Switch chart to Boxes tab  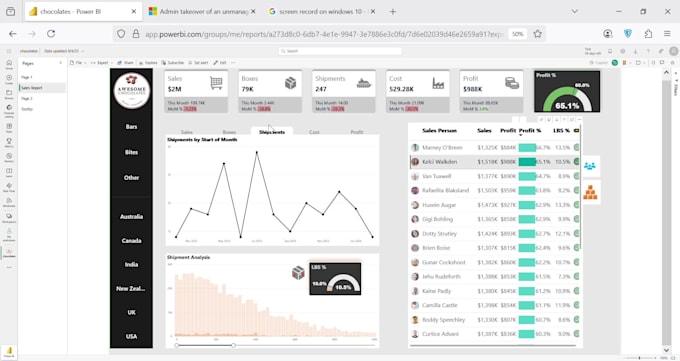(229, 132)
